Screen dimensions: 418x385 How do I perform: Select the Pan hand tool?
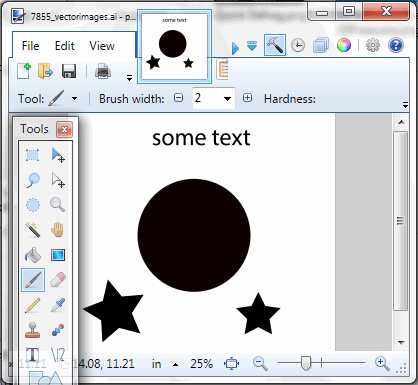click(x=58, y=230)
